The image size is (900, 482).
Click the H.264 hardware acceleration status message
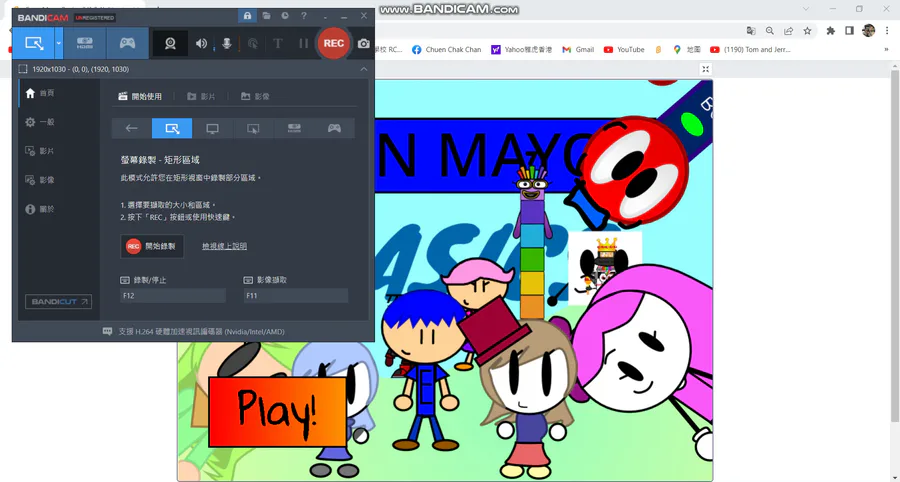click(194, 332)
